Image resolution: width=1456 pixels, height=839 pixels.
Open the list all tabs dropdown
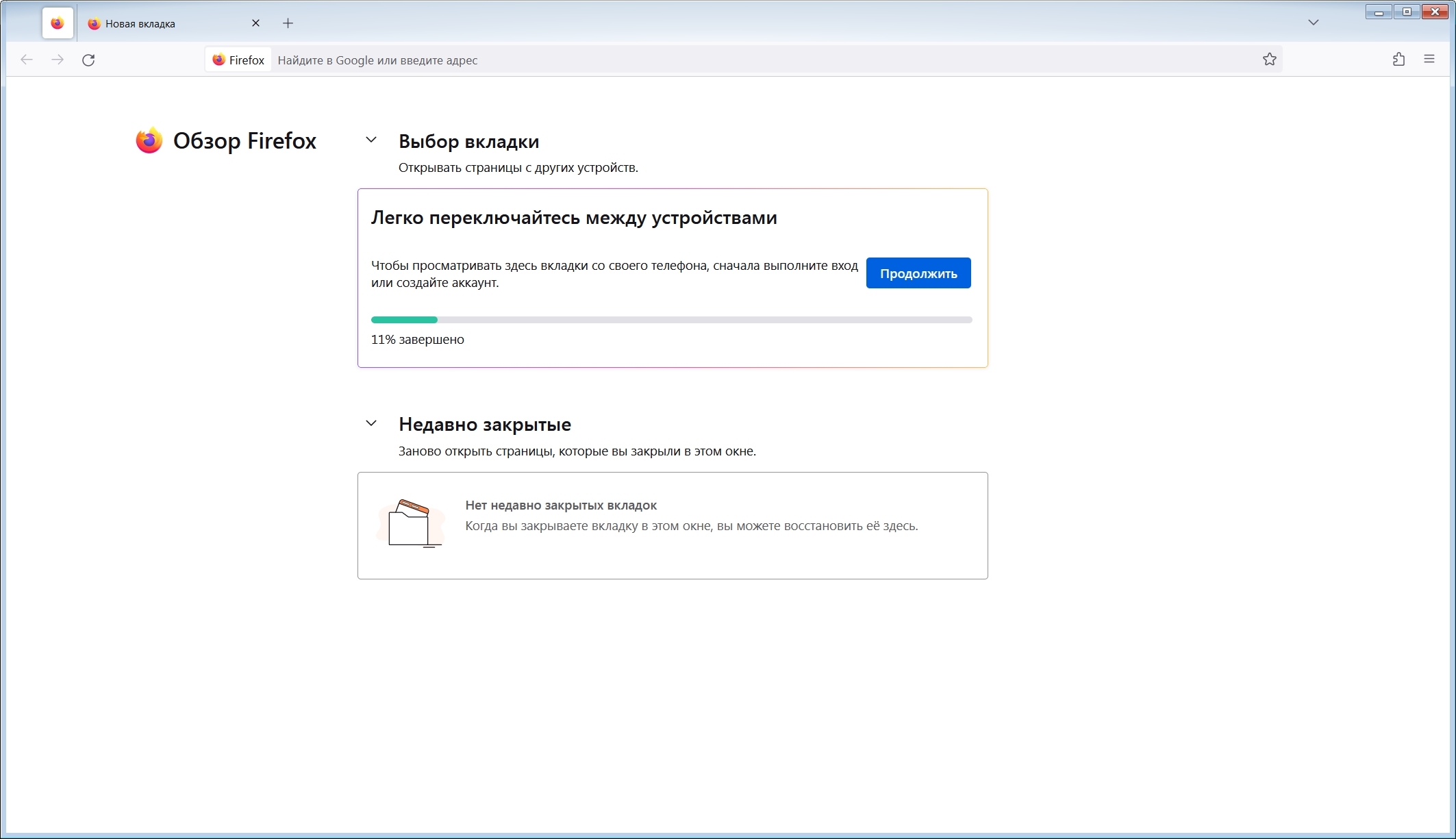(1313, 23)
